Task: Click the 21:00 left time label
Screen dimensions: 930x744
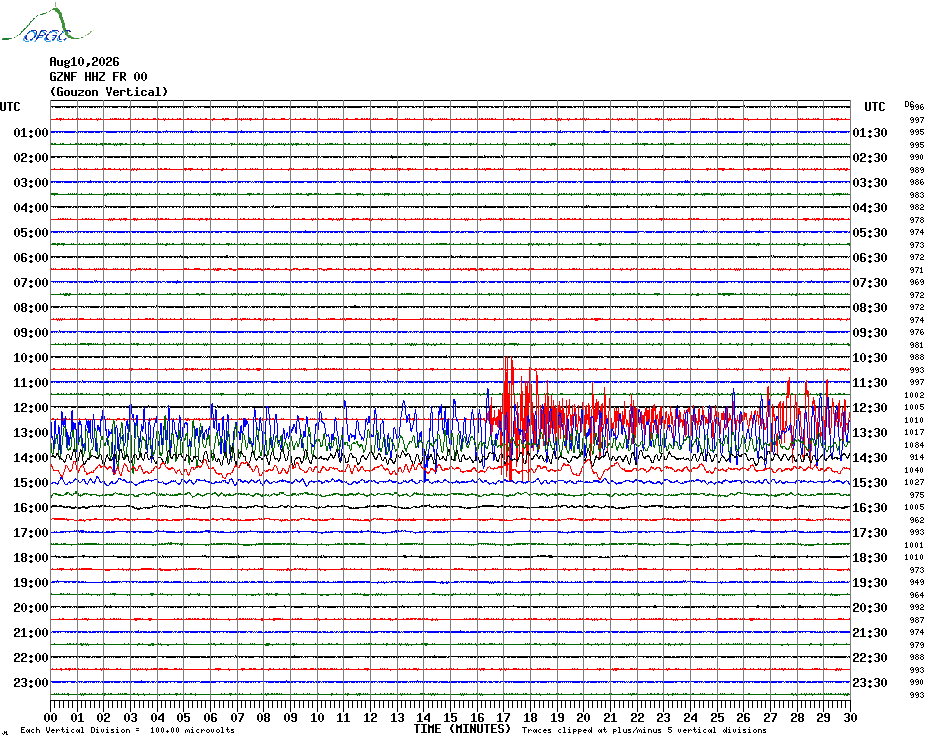Action: (x=31, y=632)
